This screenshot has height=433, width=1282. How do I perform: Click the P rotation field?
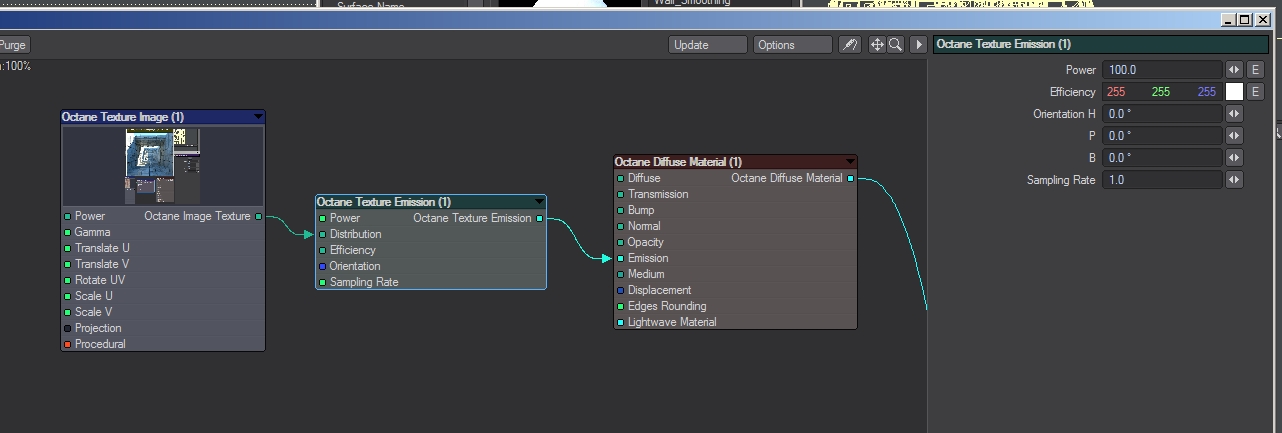click(1162, 136)
